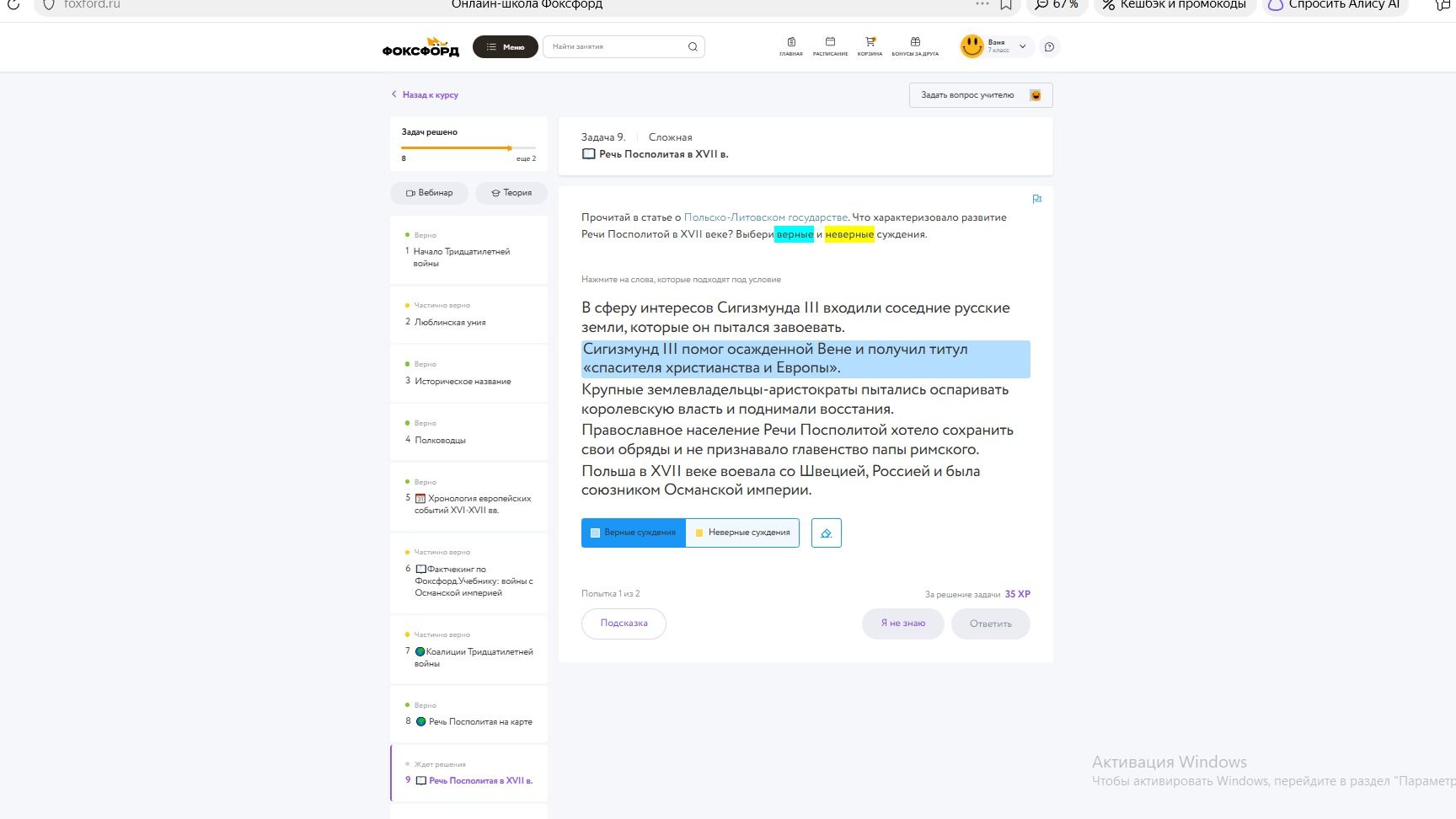Click the Подсказка hint button
Image resolution: width=1456 pixels, height=819 pixels.
coord(624,624)
